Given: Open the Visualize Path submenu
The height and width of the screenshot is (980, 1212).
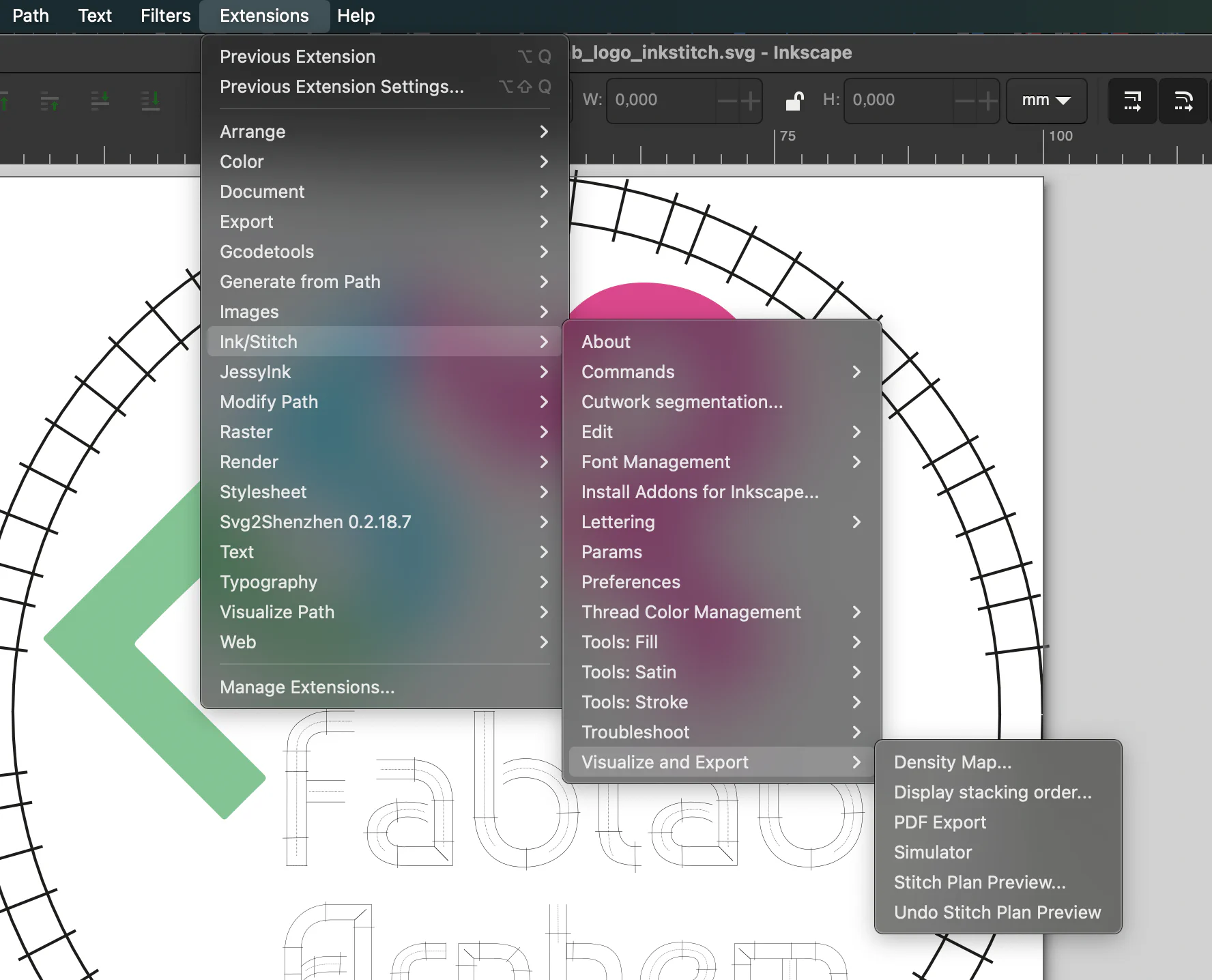Looking at the screenshot, I should [x=385, y=612].
